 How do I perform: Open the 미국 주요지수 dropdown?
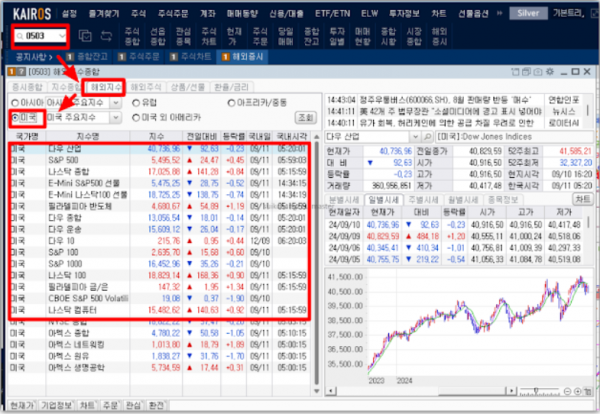coord(115,117)
